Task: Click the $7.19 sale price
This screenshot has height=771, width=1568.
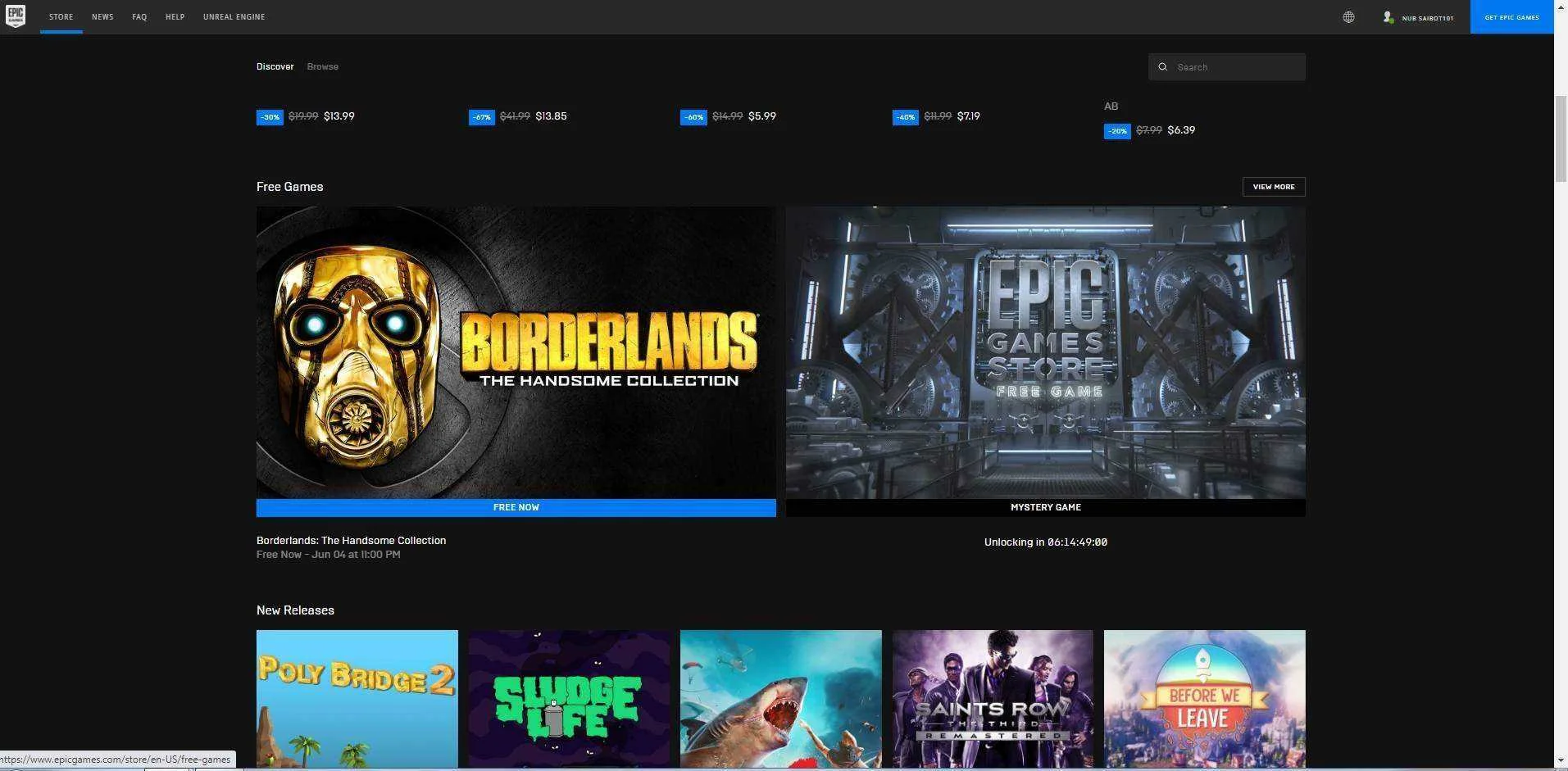Action: point(969,116)
